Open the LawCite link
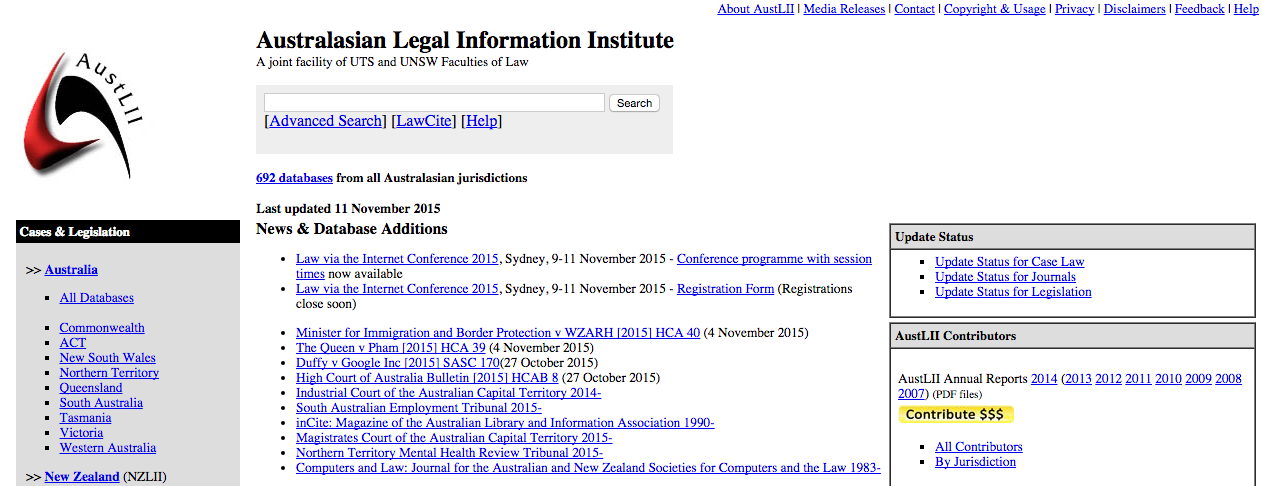The width and height of the screenshot is (1262, 486). 425,121
